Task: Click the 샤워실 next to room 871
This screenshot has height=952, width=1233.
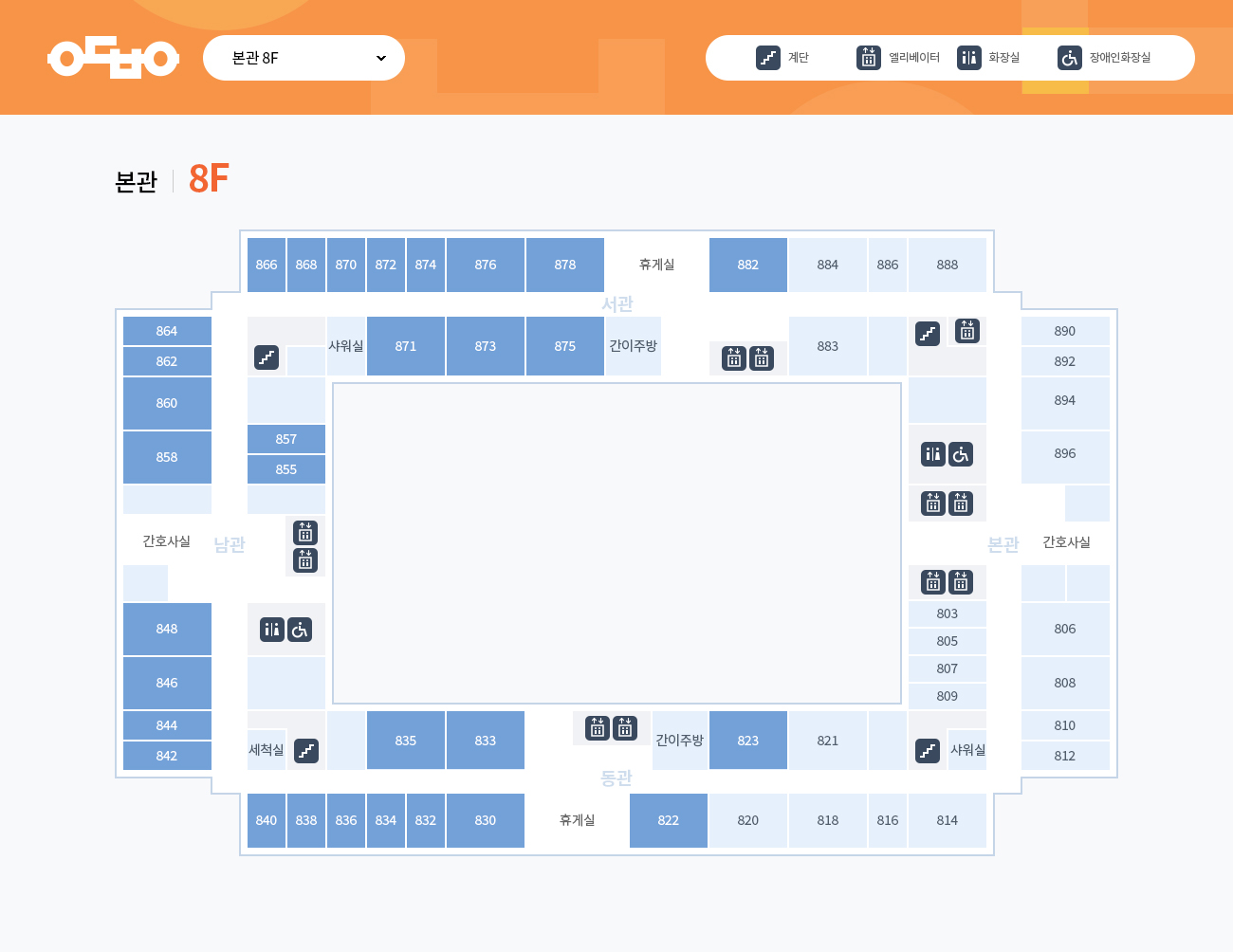Action: 346,346
